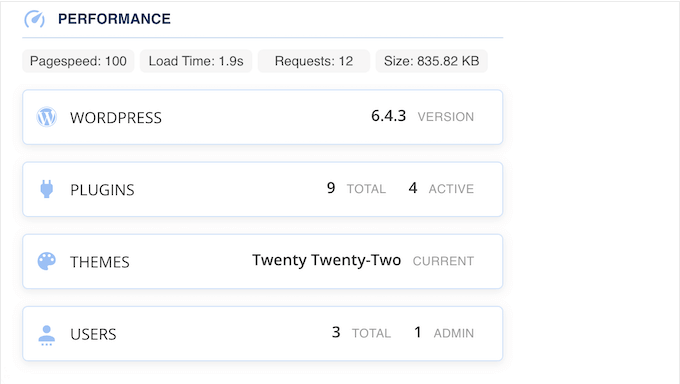680x384 pixels.
Task: Click the PERFORMANCE heading text
Action: pos(114,19)
